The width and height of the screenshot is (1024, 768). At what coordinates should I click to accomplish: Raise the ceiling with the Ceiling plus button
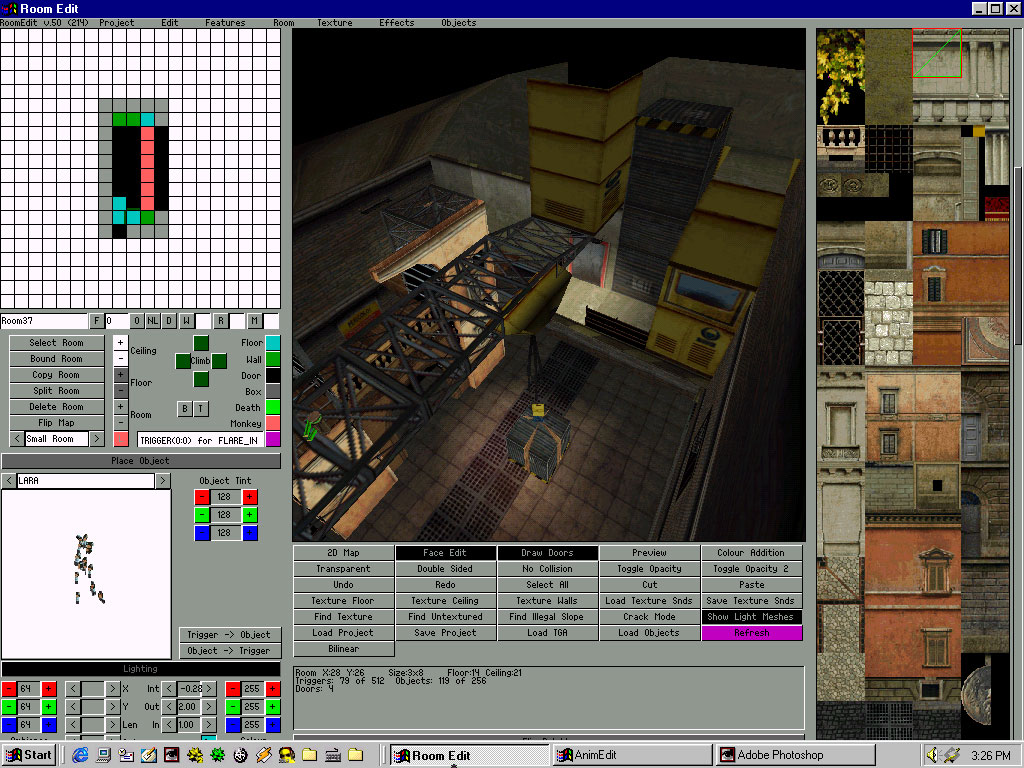point(121,342)
